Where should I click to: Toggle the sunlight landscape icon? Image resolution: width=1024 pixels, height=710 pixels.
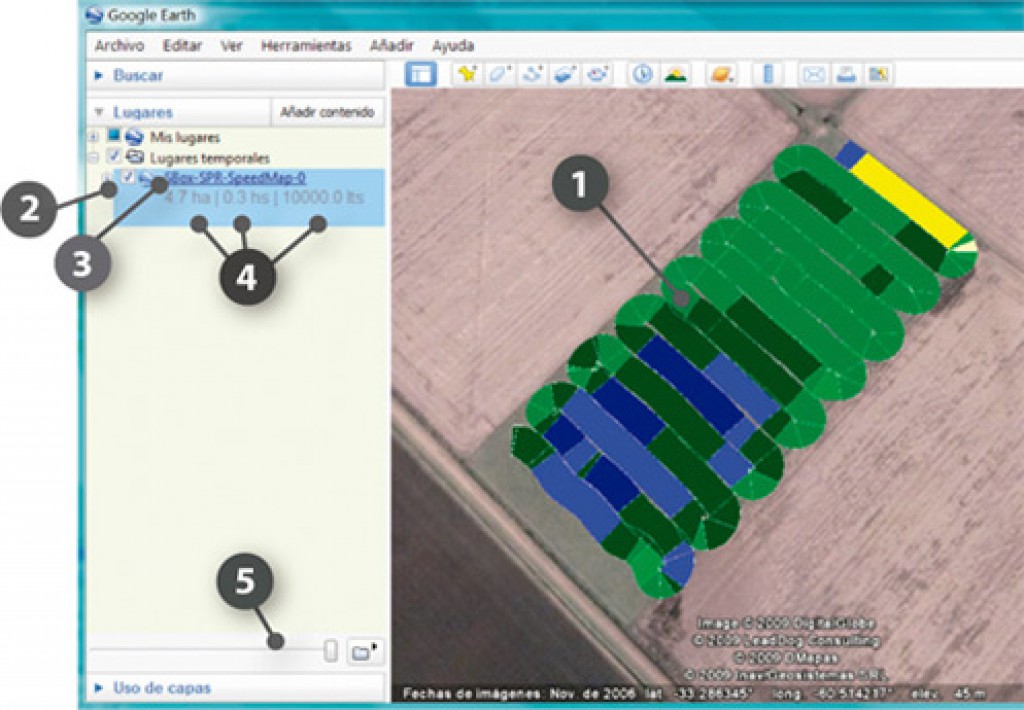click(x=675, y=74)
